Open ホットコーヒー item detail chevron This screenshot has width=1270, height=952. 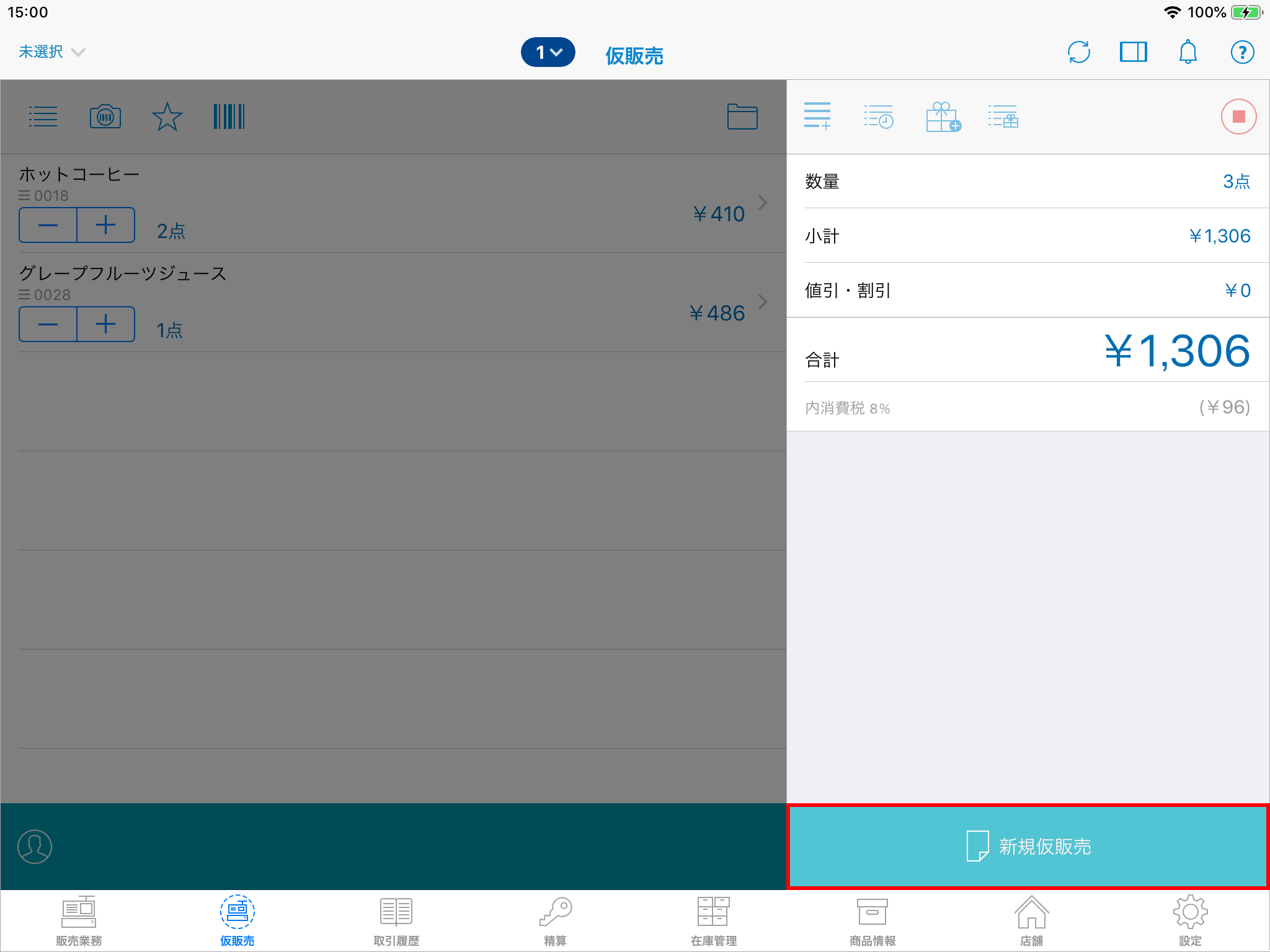pos(763,203)
